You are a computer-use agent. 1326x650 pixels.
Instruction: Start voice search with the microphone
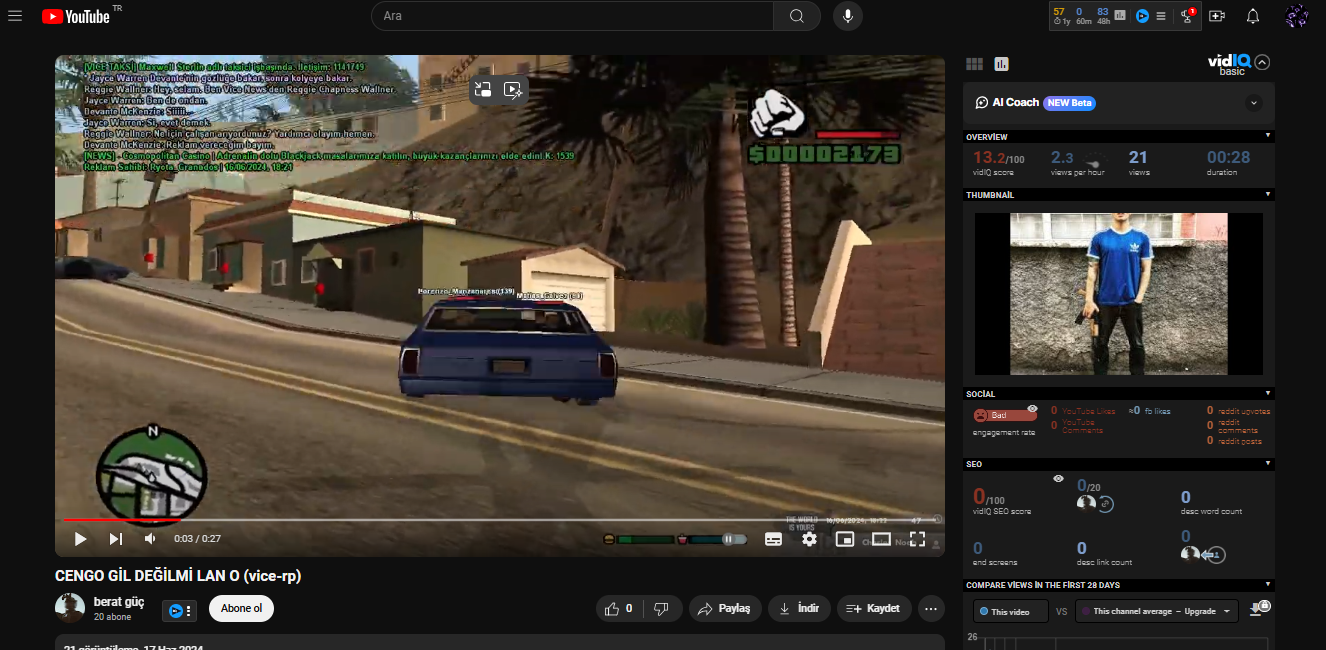click(x=848, y=16)
